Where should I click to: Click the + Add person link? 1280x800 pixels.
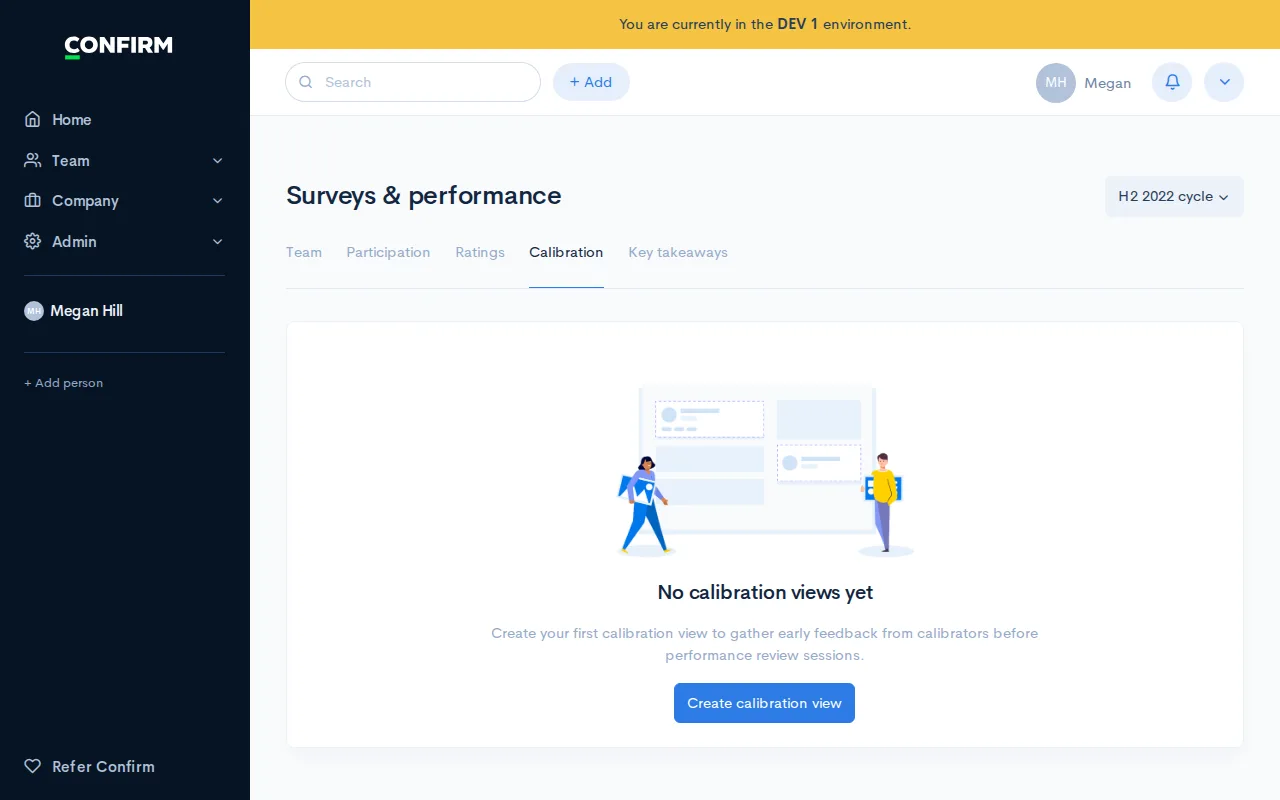pyautogui.click(x=64, y=383)
